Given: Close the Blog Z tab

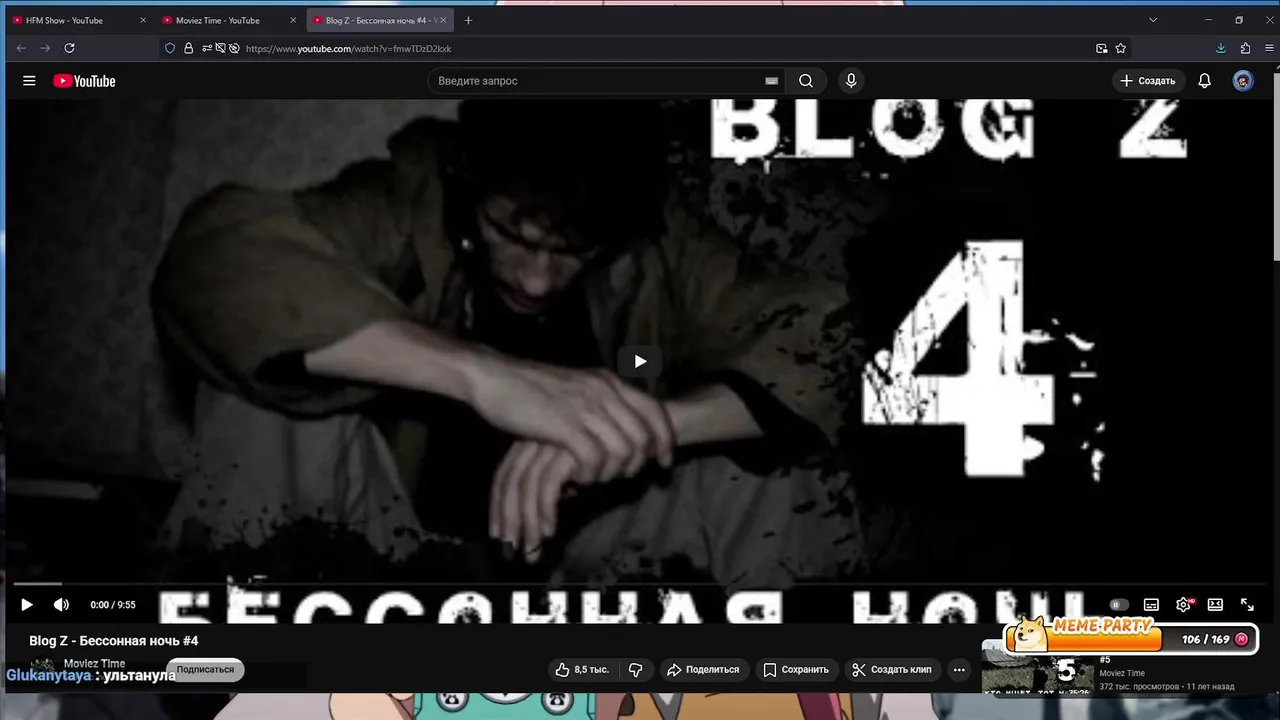Looking at the screenshot, I should click(x=443, y=20).
